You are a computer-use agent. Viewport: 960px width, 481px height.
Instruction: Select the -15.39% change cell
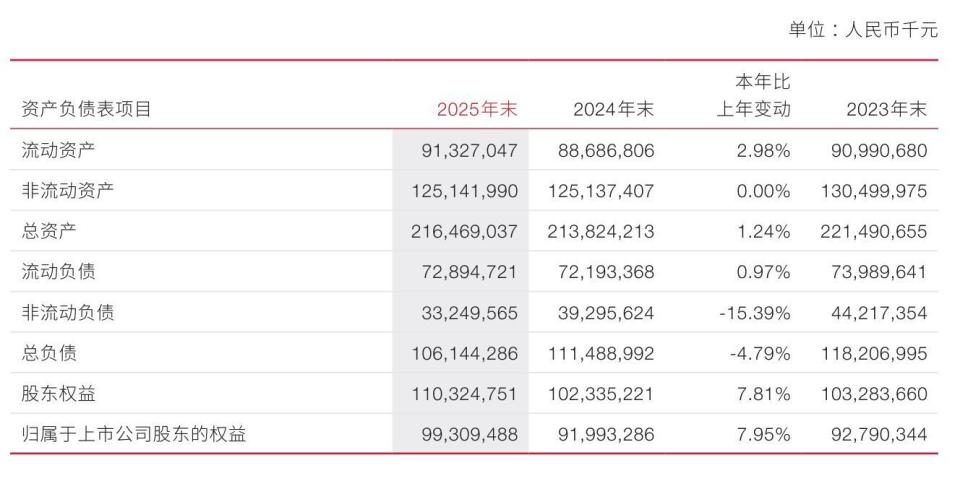point(756,313)
